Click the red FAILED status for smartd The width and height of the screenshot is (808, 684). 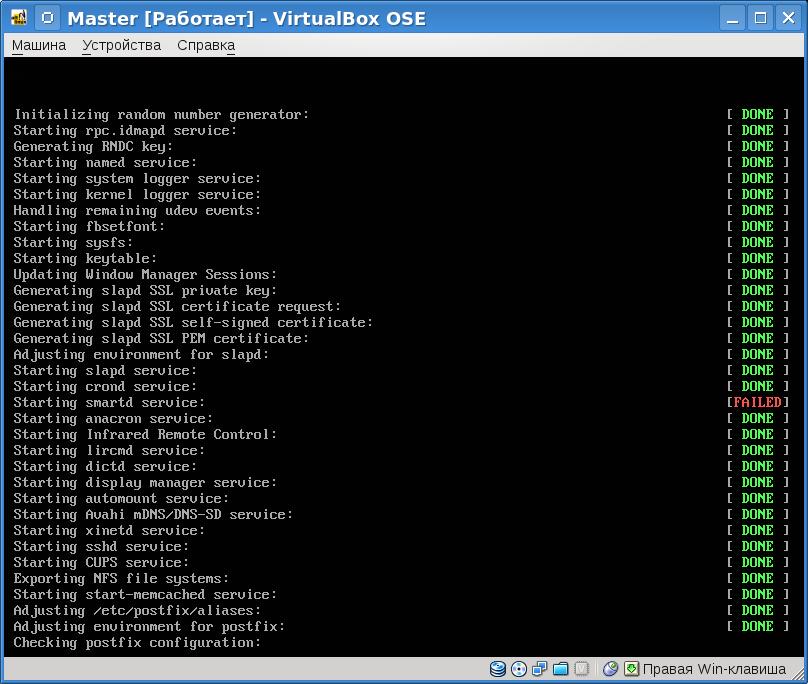pyautogui.click(x=757, y=402)
